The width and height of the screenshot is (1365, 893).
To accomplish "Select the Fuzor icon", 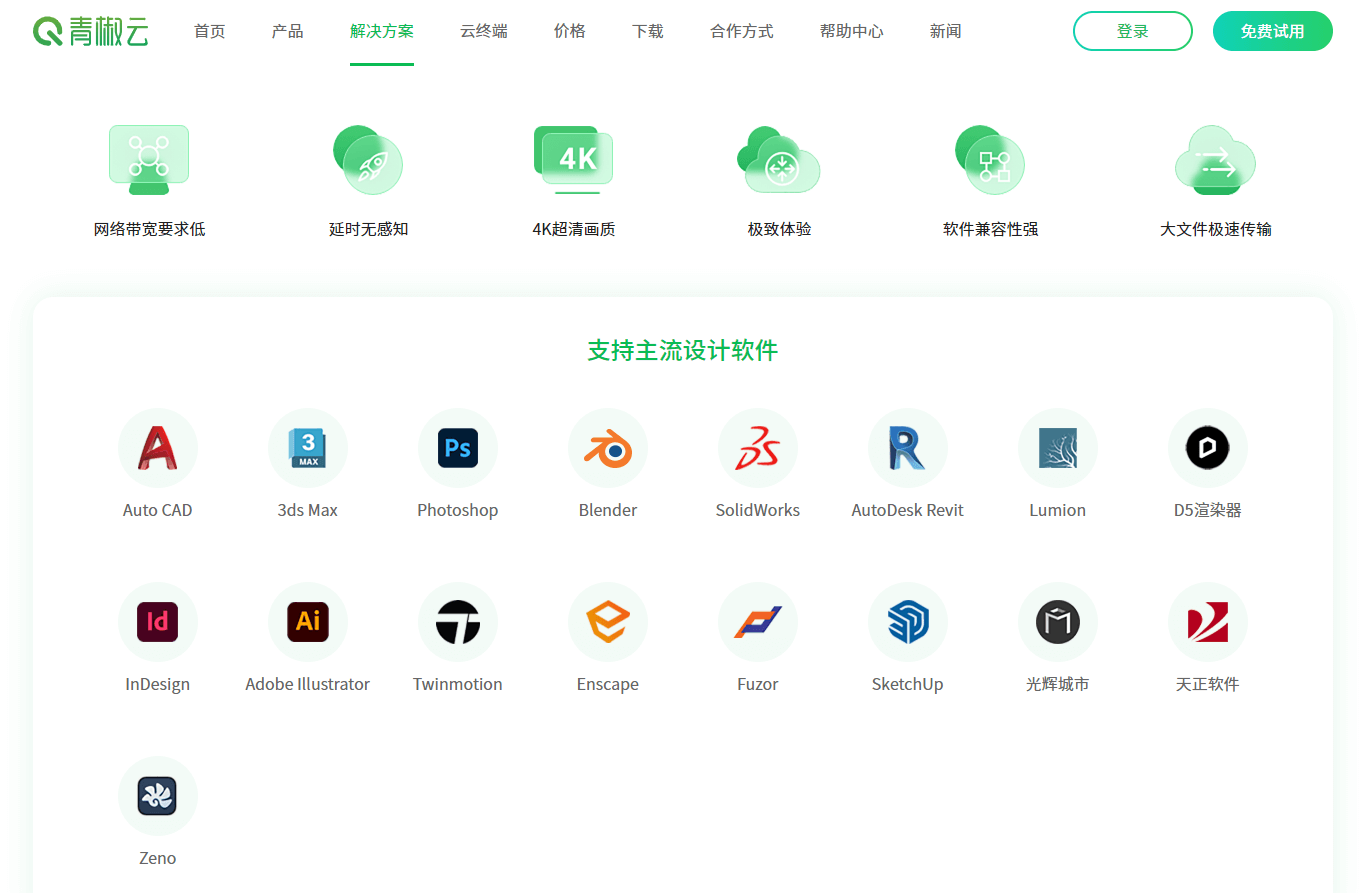I will click(758, 622).
